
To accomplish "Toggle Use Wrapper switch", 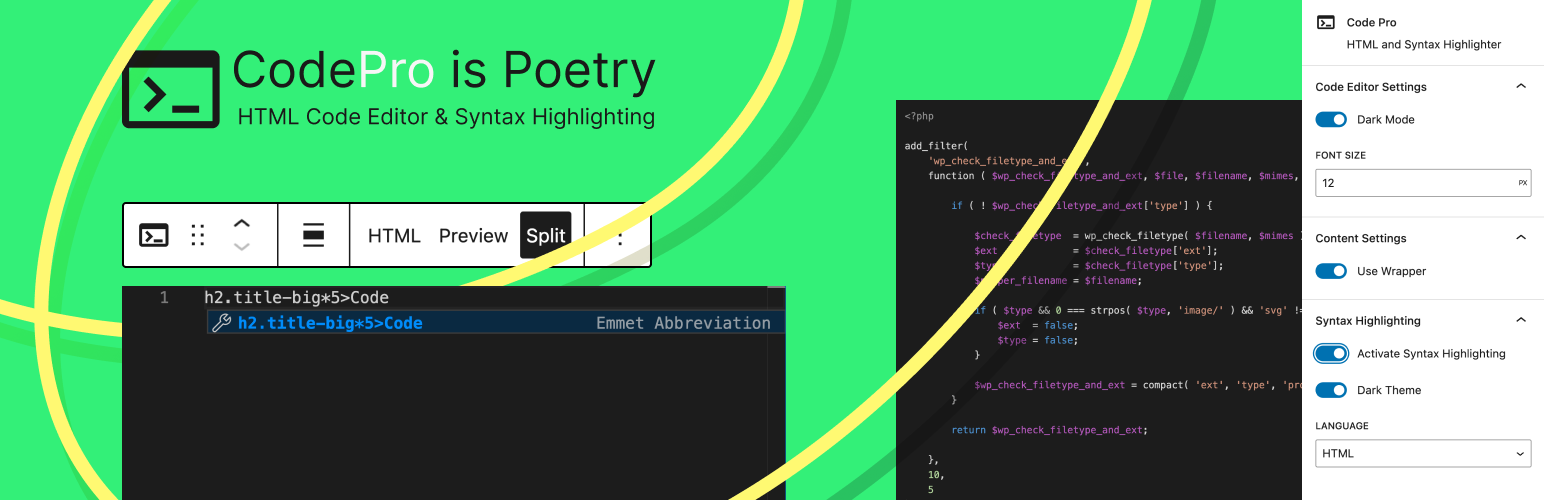I will [1331, 272].
